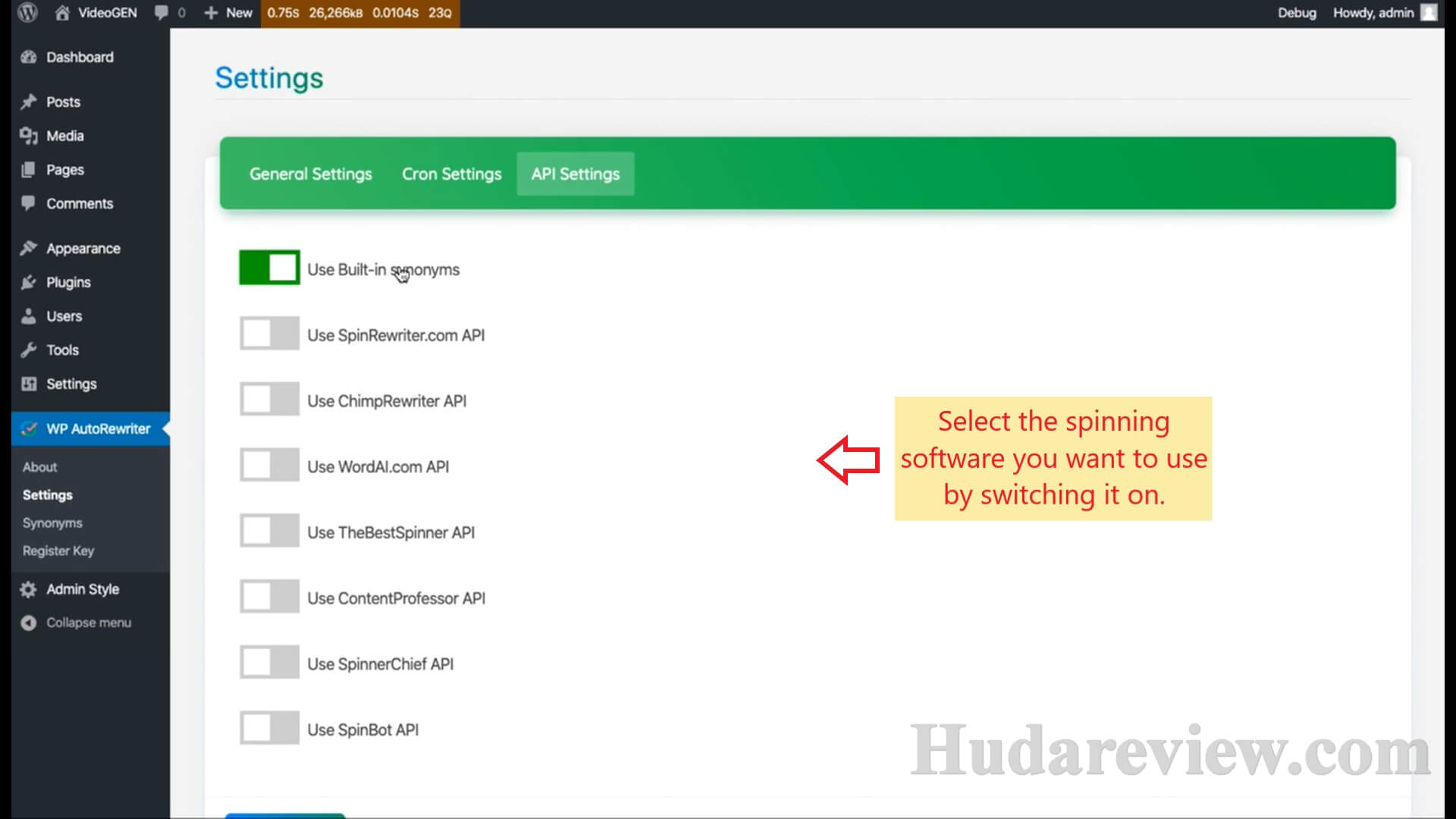The image size is (1456, 819).
Task: Open the VideoGEN site home icon
Action: pyautogui.click(x=62, y=13)
